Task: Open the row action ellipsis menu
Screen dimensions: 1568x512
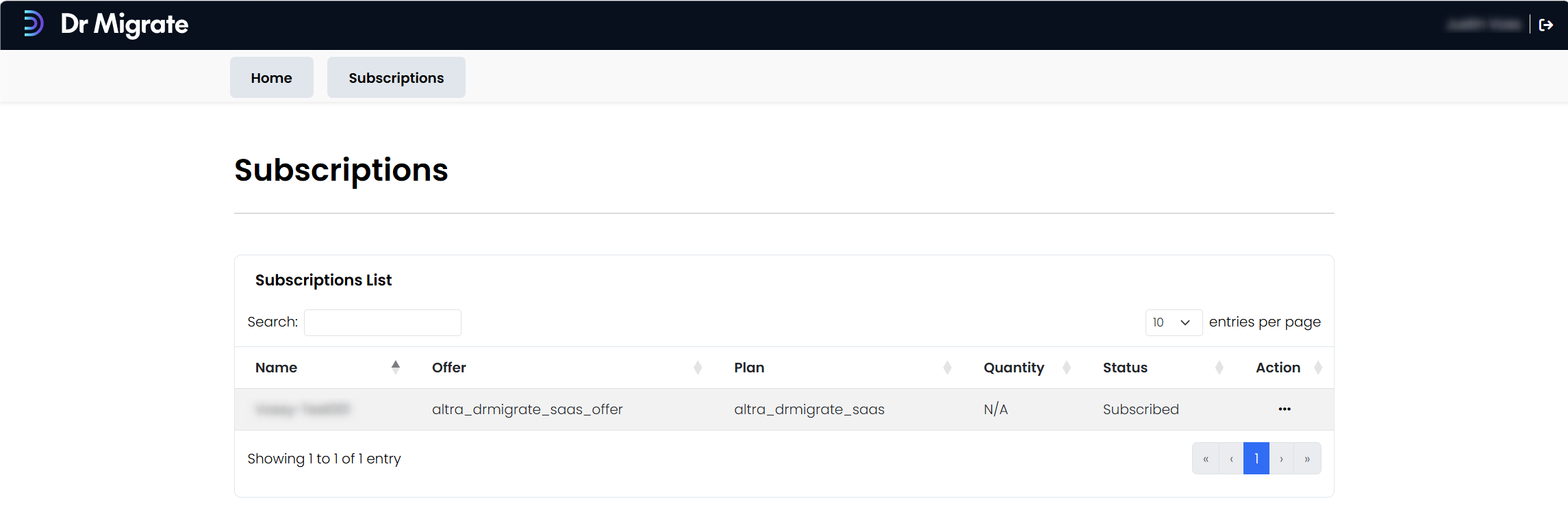Action: coord(1285,409)
